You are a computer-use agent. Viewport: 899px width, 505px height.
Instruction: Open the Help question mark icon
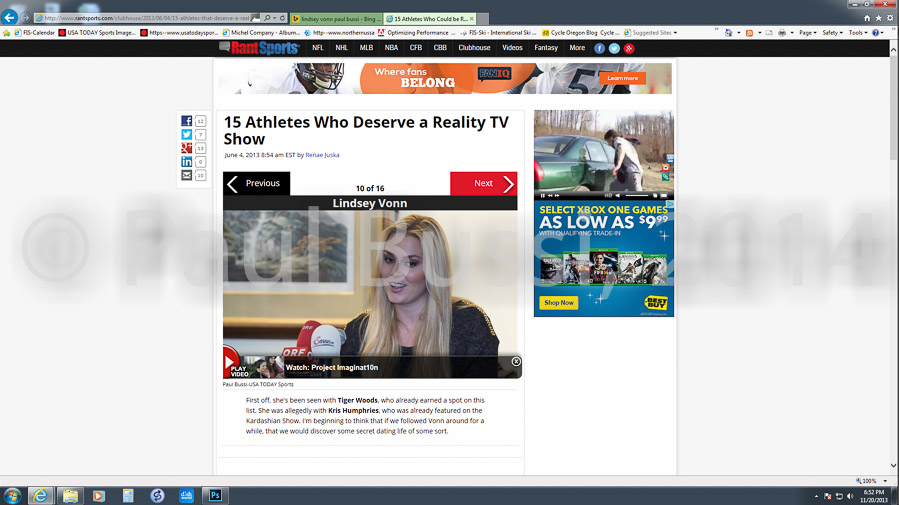pos(875,33)
